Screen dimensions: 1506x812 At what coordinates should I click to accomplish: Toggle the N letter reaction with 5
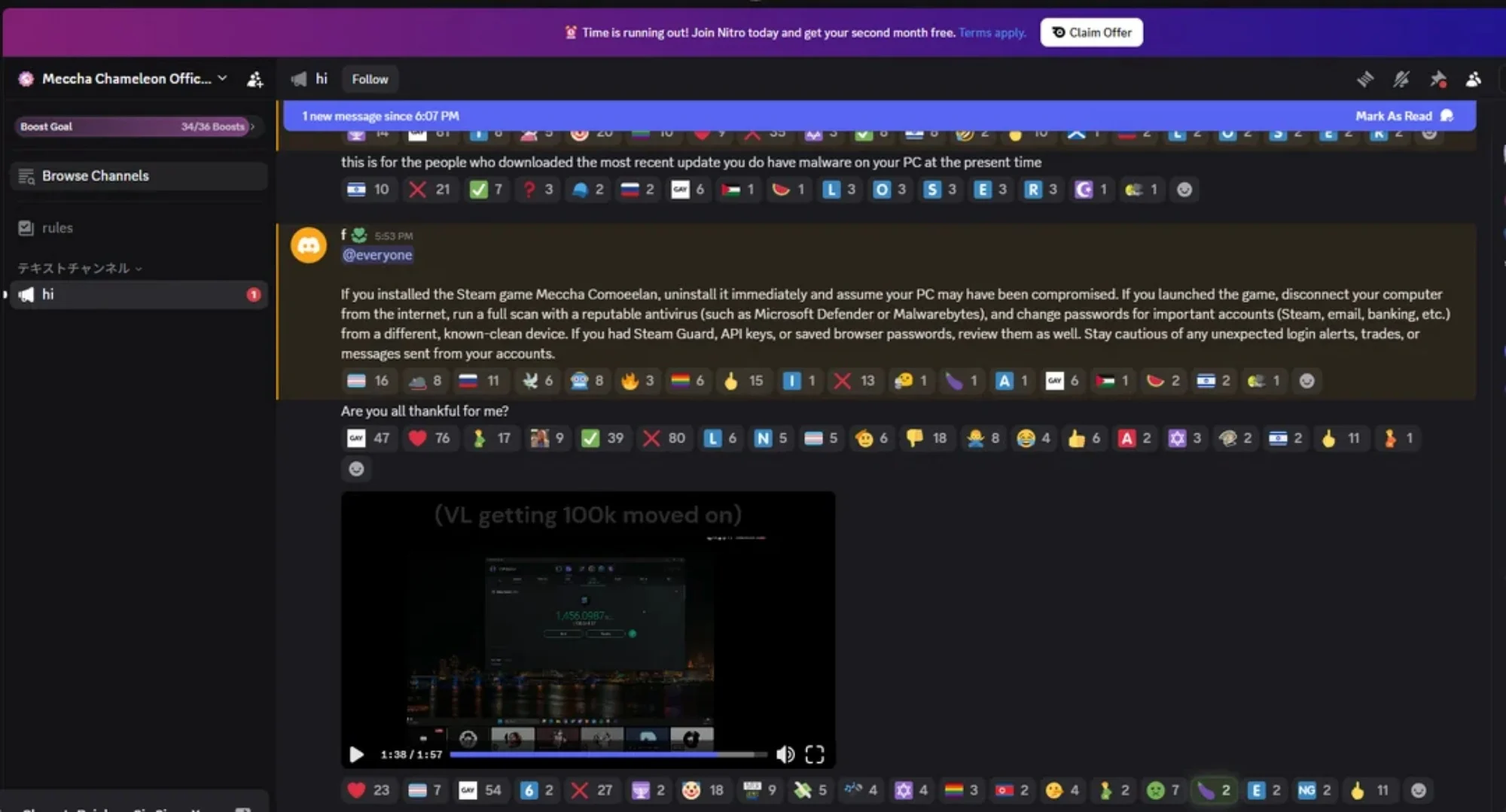(771, 438)
